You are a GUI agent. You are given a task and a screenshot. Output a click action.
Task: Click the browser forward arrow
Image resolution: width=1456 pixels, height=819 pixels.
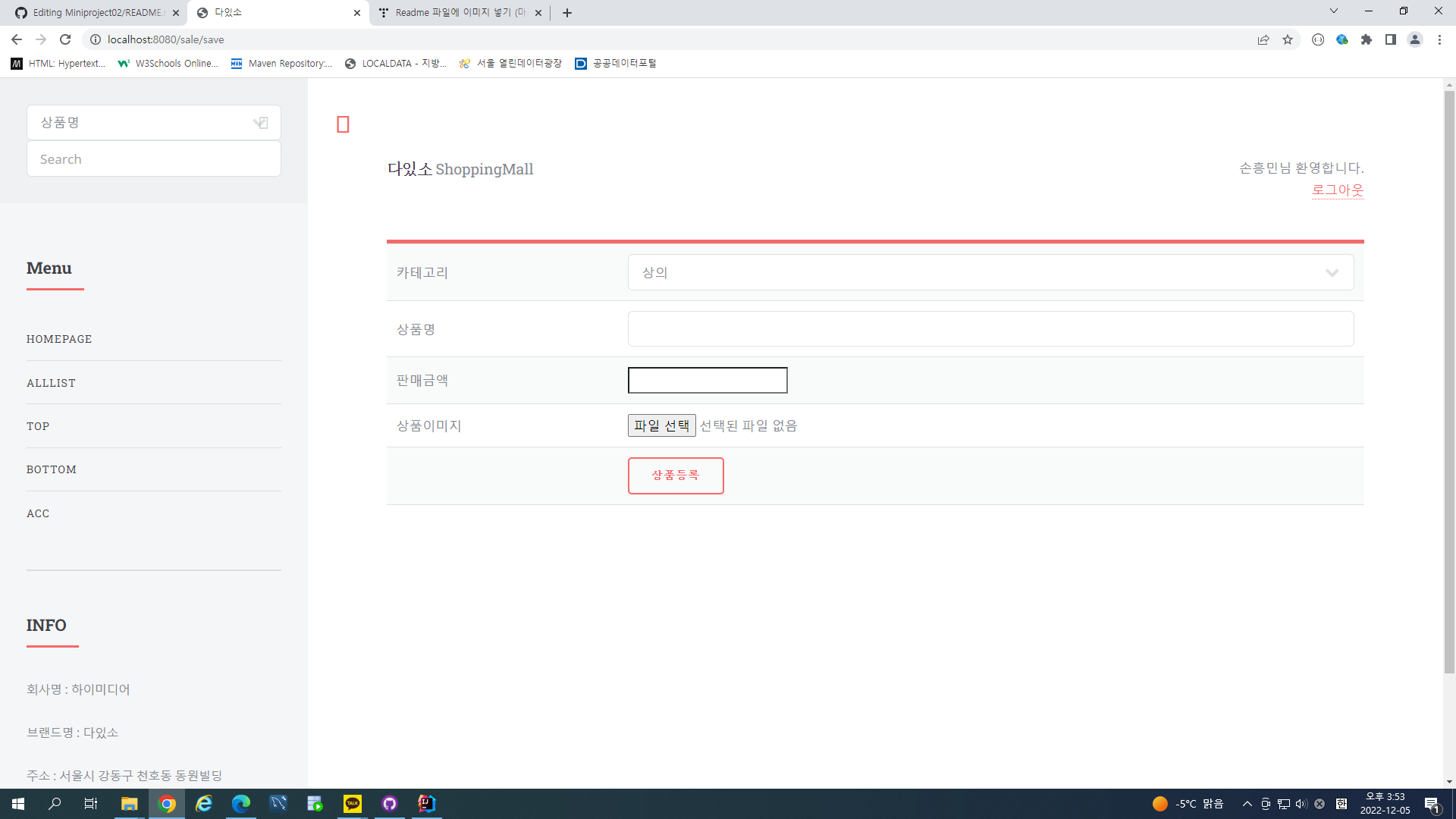pos(41,39)
